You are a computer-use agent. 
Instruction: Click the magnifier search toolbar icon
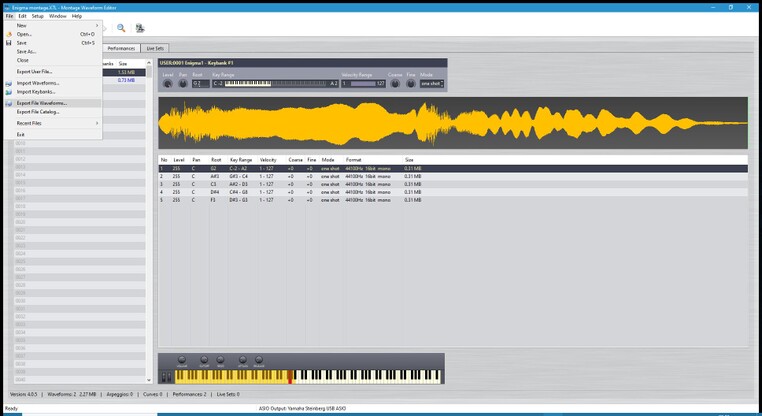pyautogui.click(x=121, y=28)
